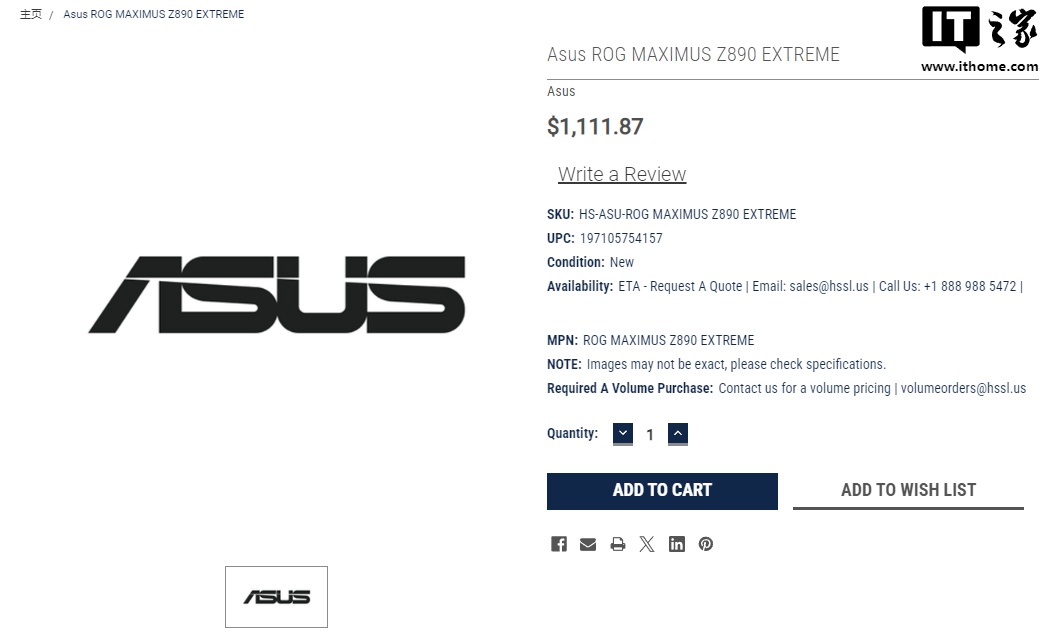This screenshot has height=643, width=1054.
Task: Go to the 主页 breadcrumb link
Action: 31,14
